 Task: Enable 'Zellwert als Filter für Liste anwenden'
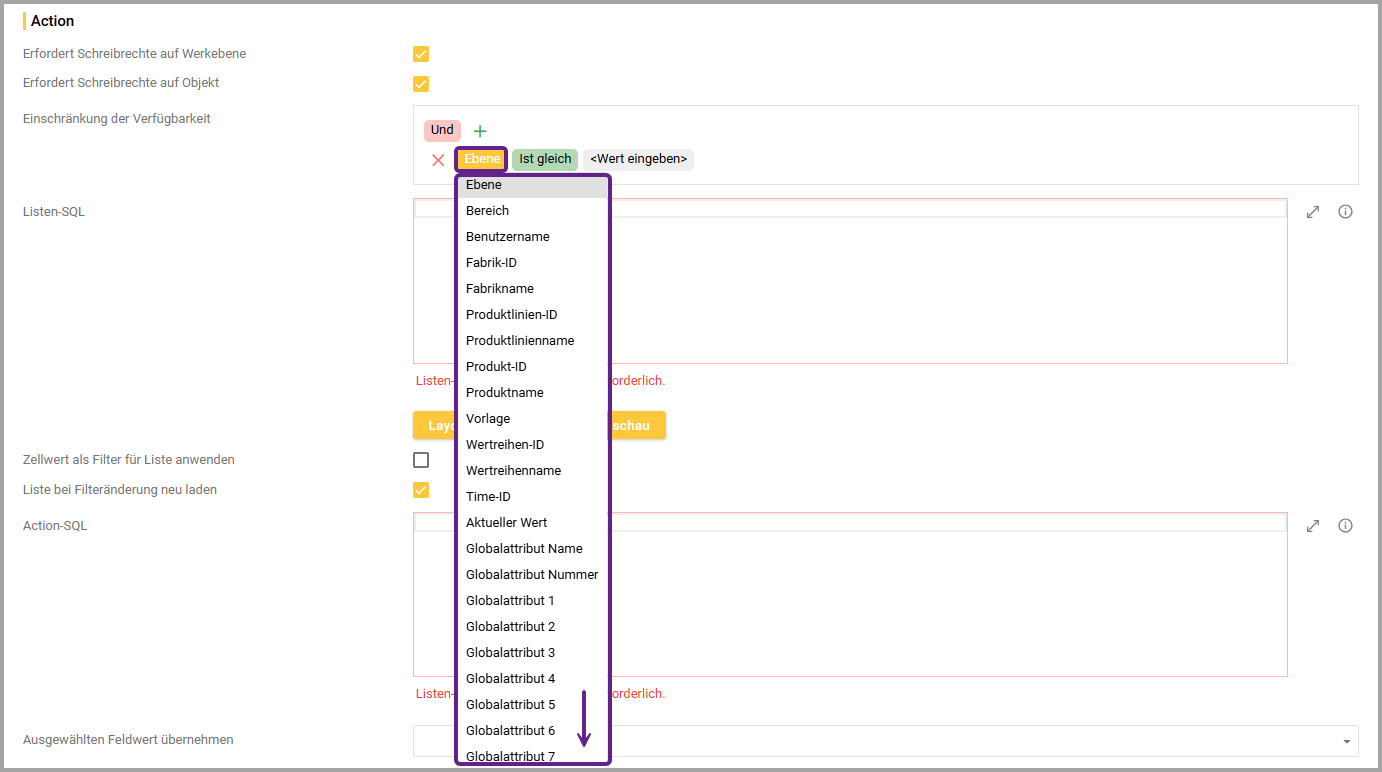point(421,460)
